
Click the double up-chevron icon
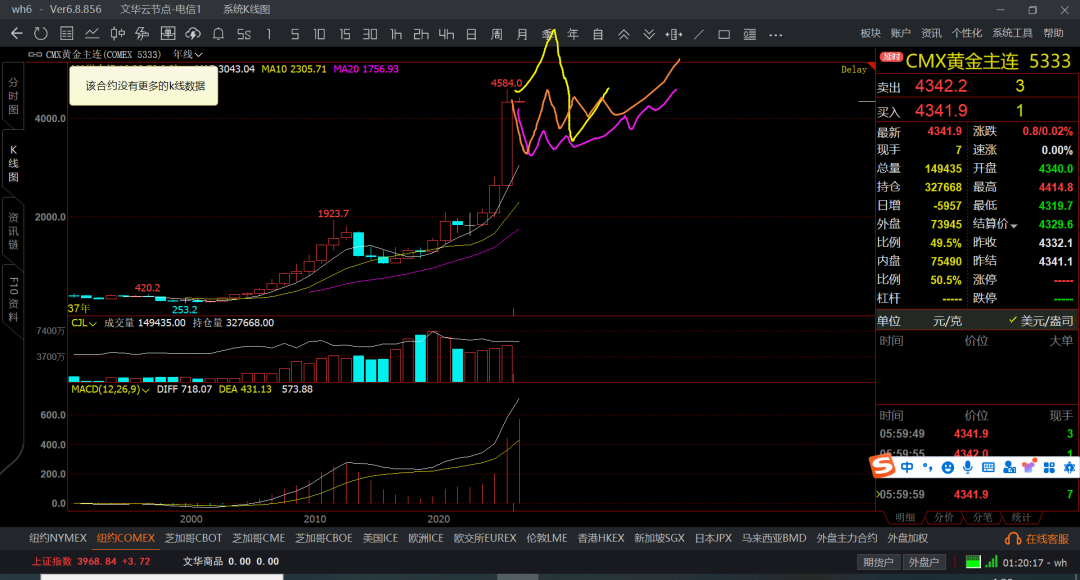[623, 34]
